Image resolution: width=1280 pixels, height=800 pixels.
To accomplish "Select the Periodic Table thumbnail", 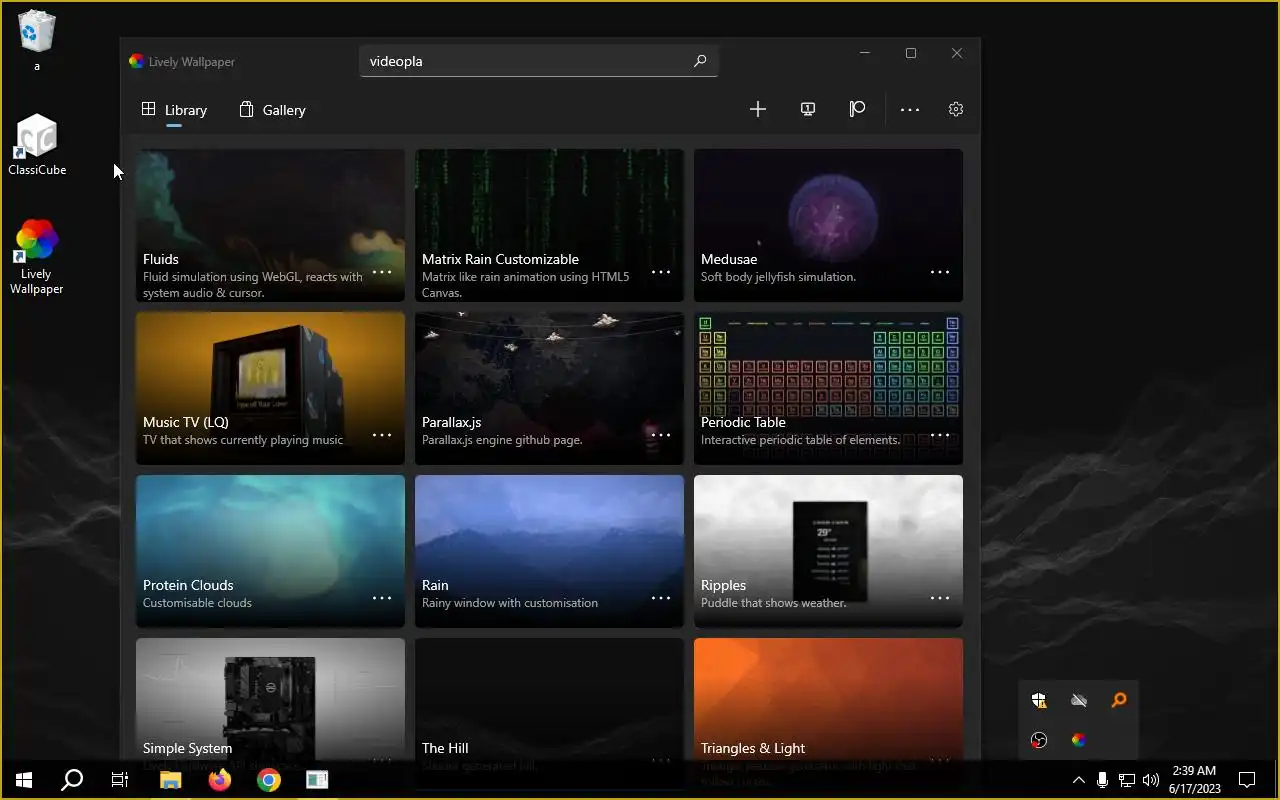I will coord(828,388).
